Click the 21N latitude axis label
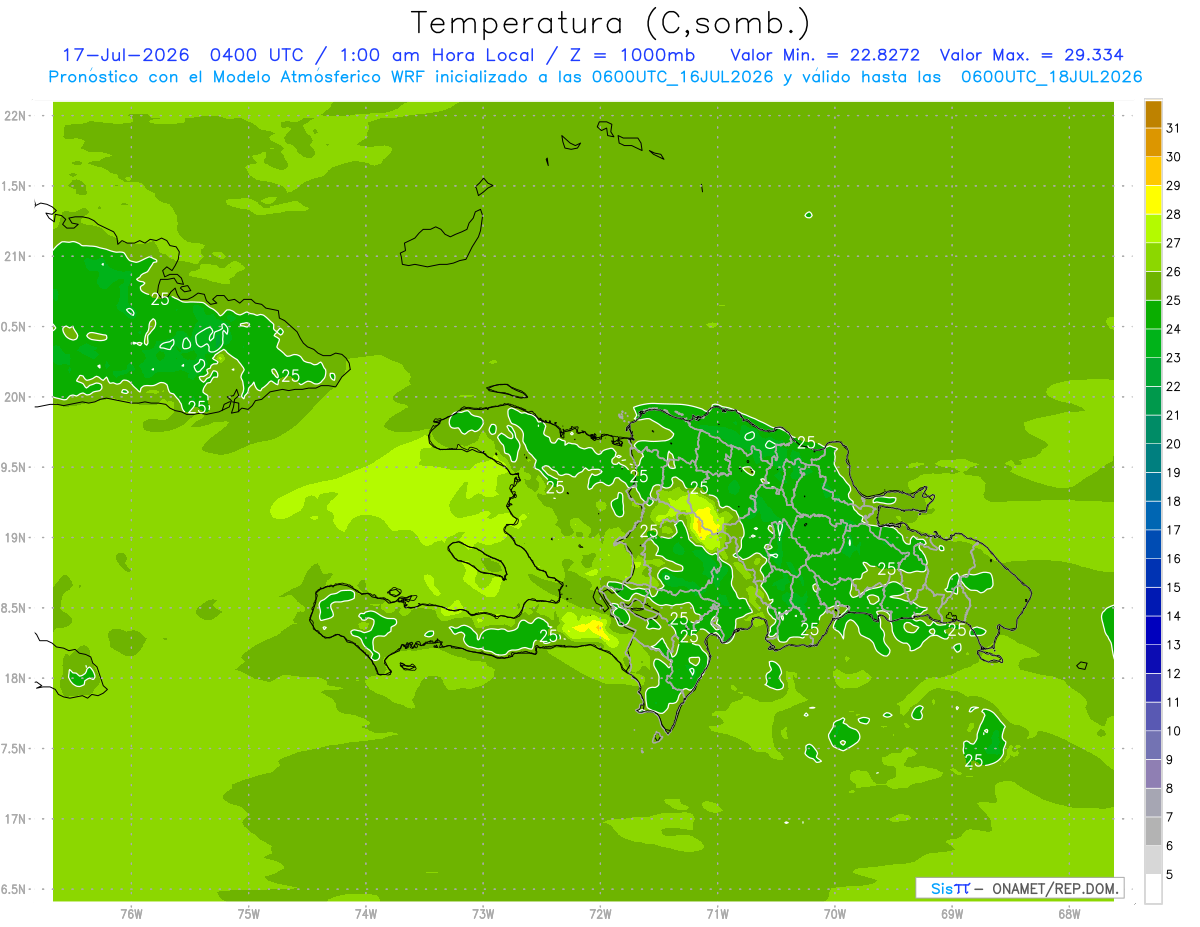 15,256
